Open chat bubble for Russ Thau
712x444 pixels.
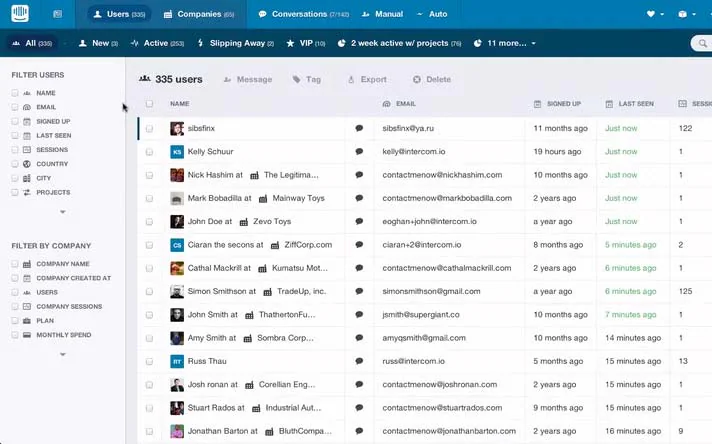tap(359, 361)
